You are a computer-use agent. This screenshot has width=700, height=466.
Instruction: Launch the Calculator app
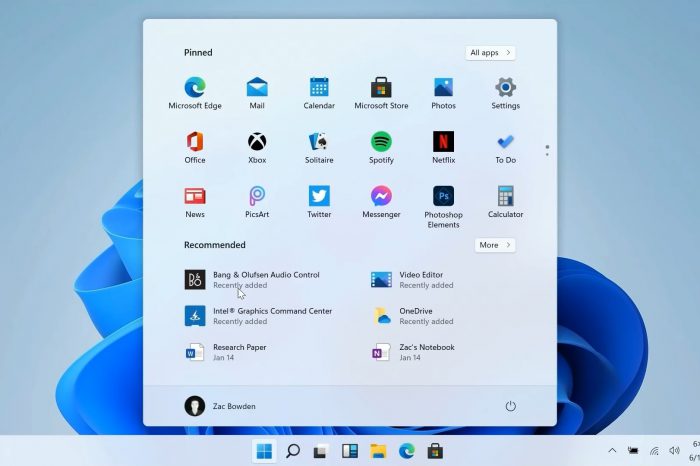pyautogui.click(x=505, y=202)
